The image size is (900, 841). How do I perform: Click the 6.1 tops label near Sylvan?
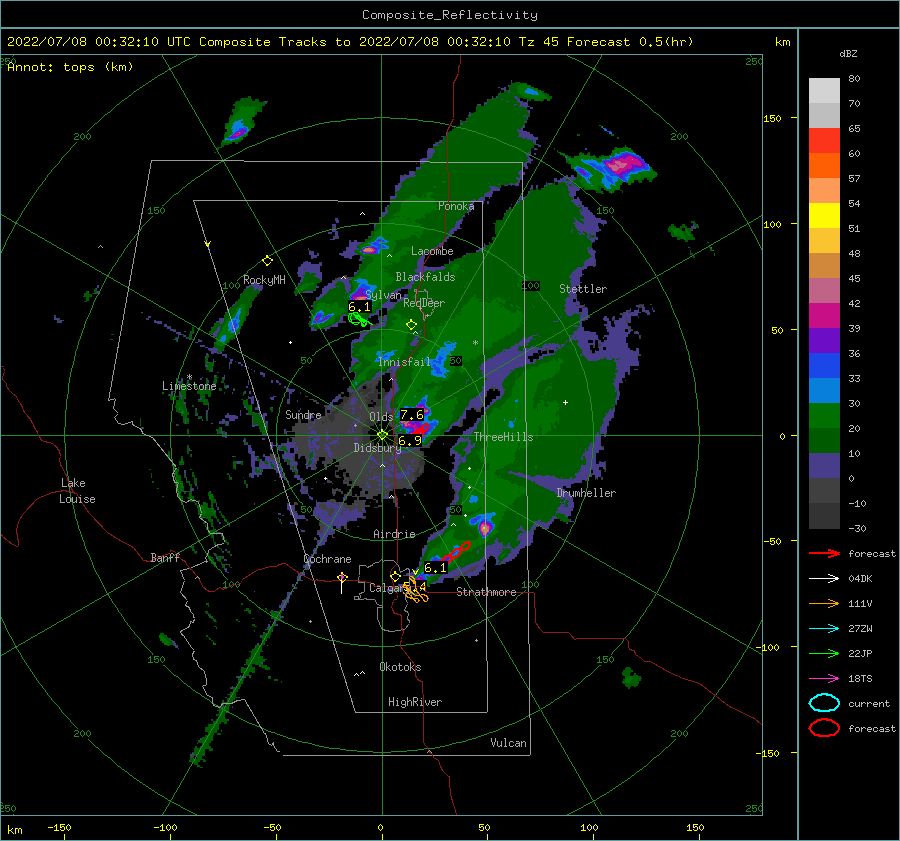tap(359, 307)
